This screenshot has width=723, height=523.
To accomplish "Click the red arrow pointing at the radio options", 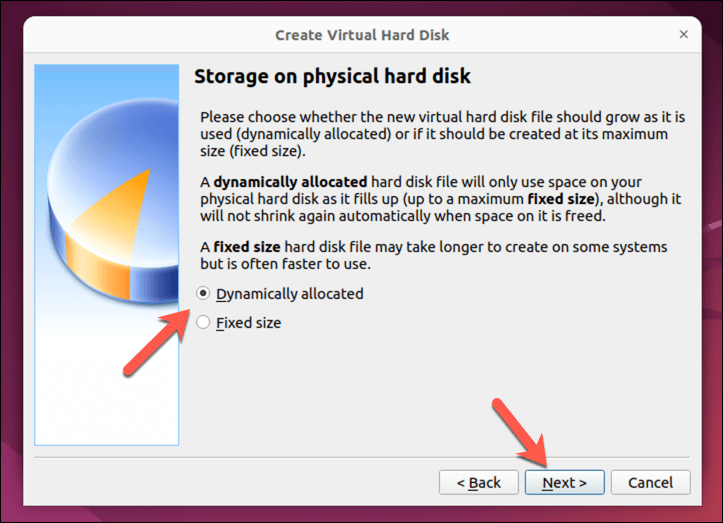I will [156, 340].
